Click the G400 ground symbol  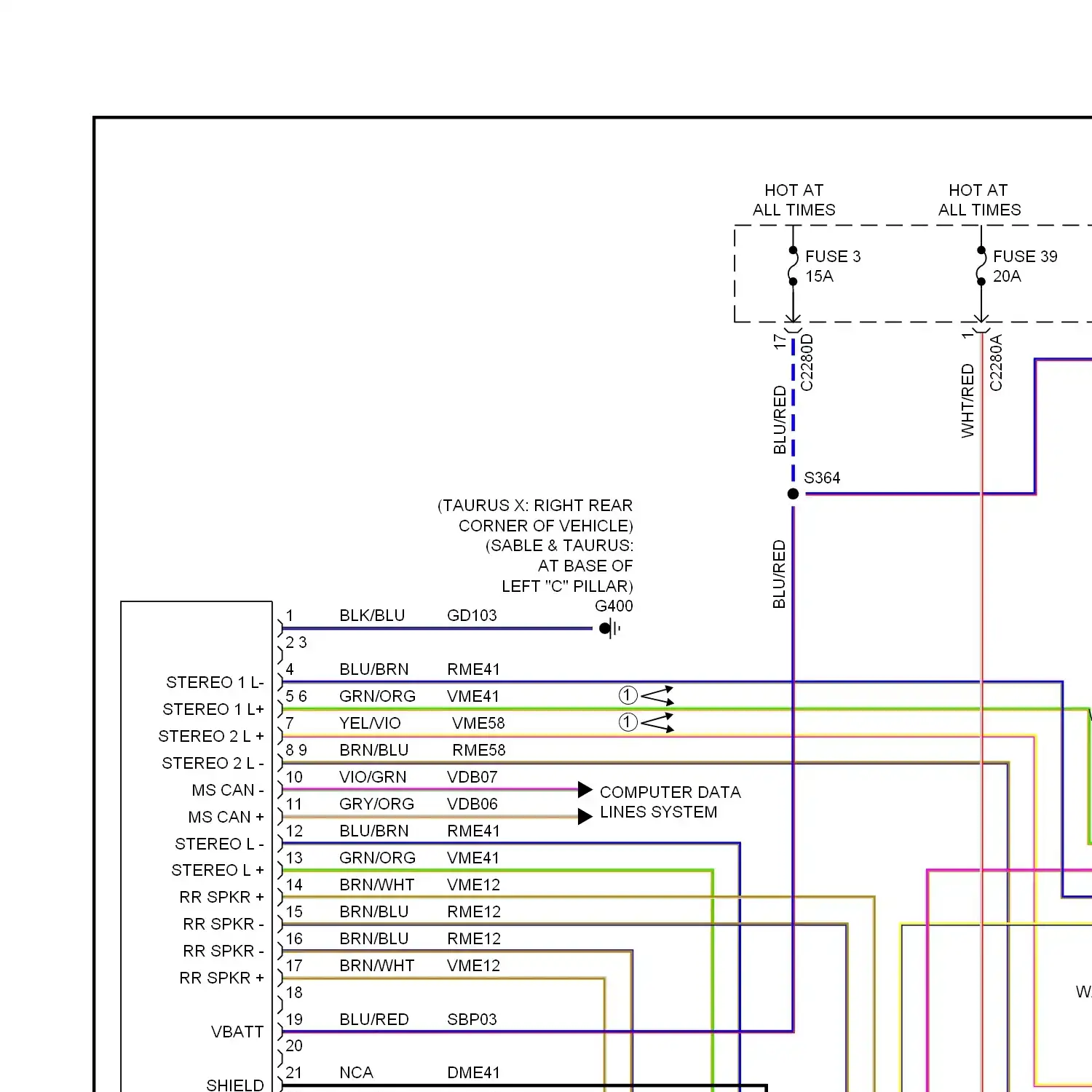(610, 628)
